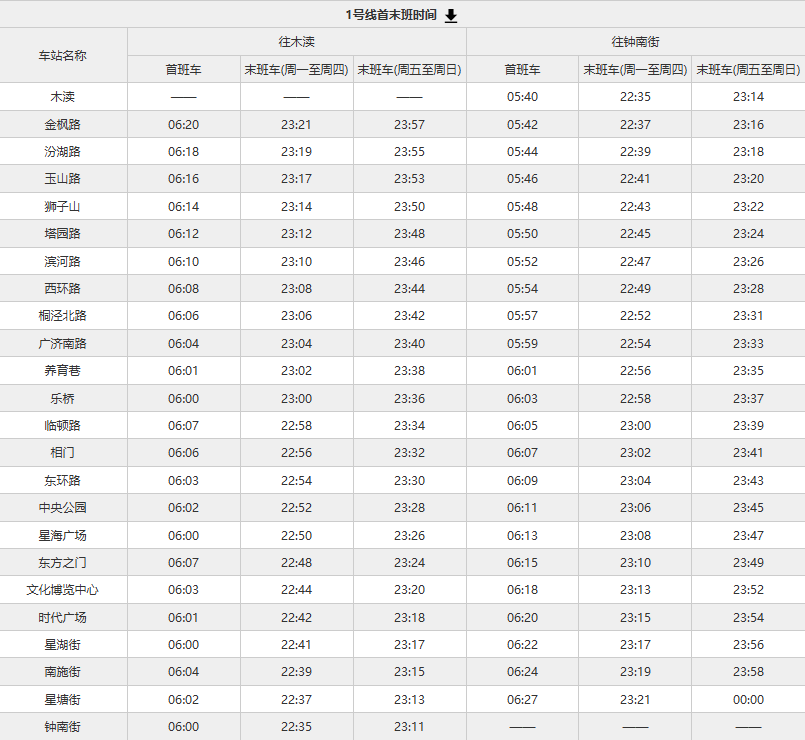
Task: Select 末班车(周五至周日) header under 往钟南街
Action: point(748,70)
